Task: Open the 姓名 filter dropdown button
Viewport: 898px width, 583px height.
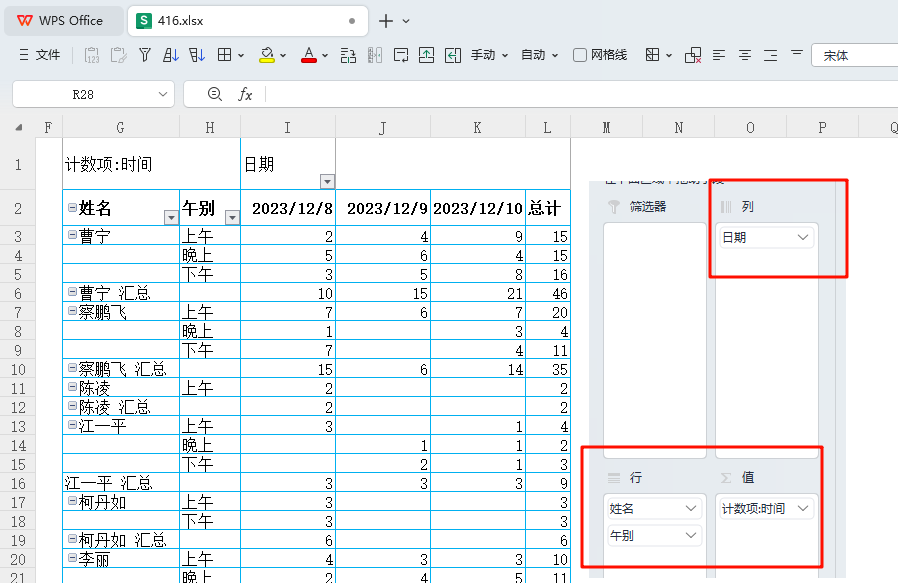Action: point(171,217)
